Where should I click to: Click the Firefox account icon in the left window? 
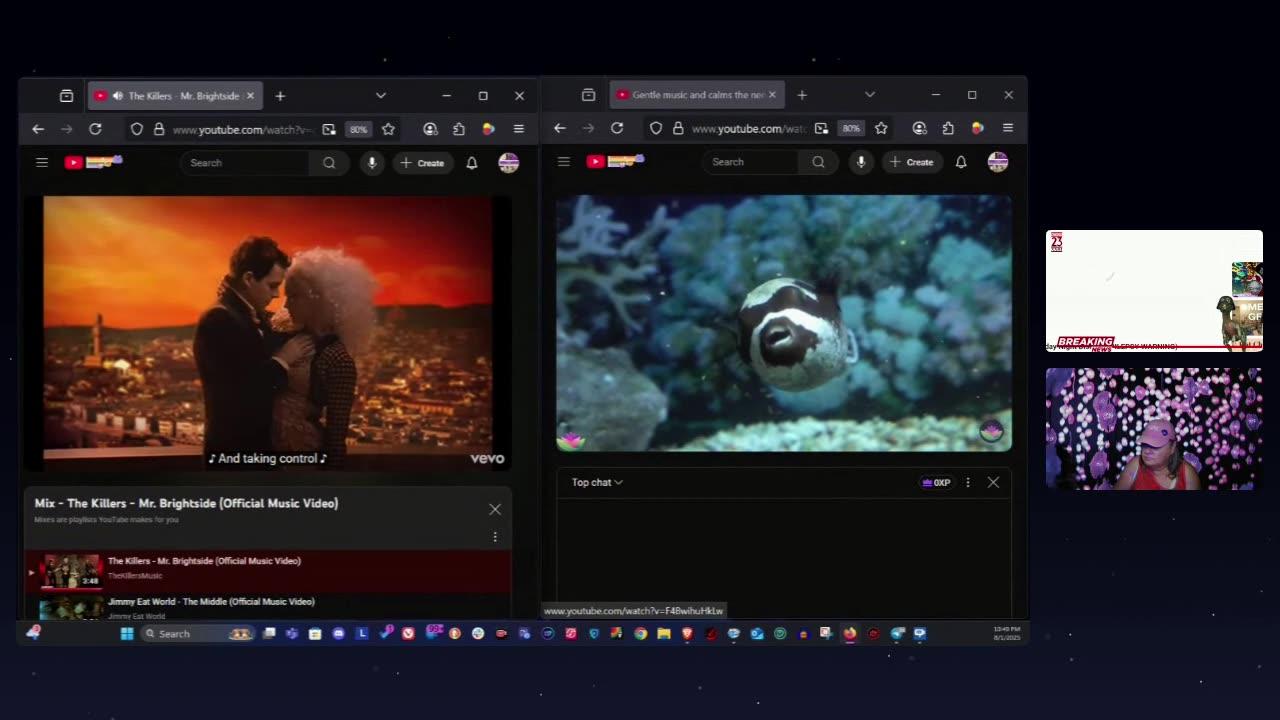click(430, 129)
